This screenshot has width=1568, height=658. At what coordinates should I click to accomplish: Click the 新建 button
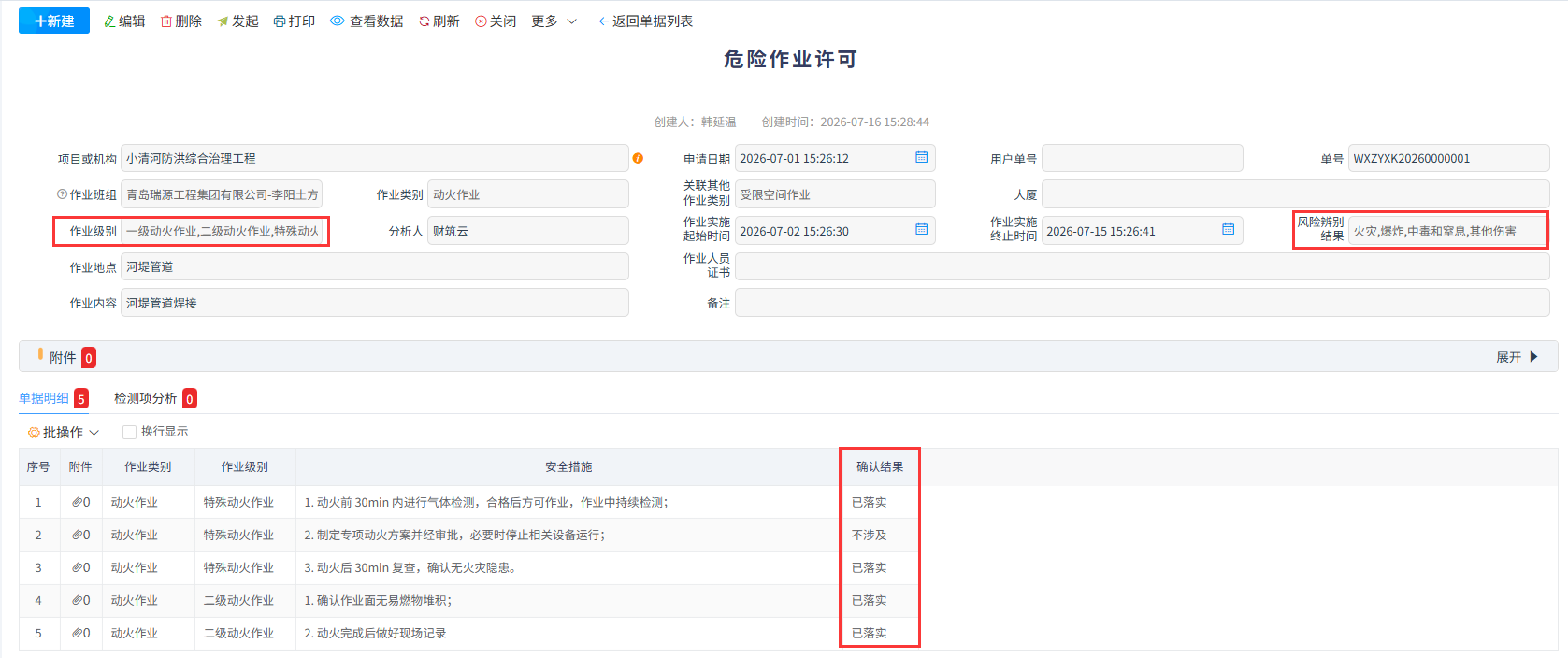(54, 21)
